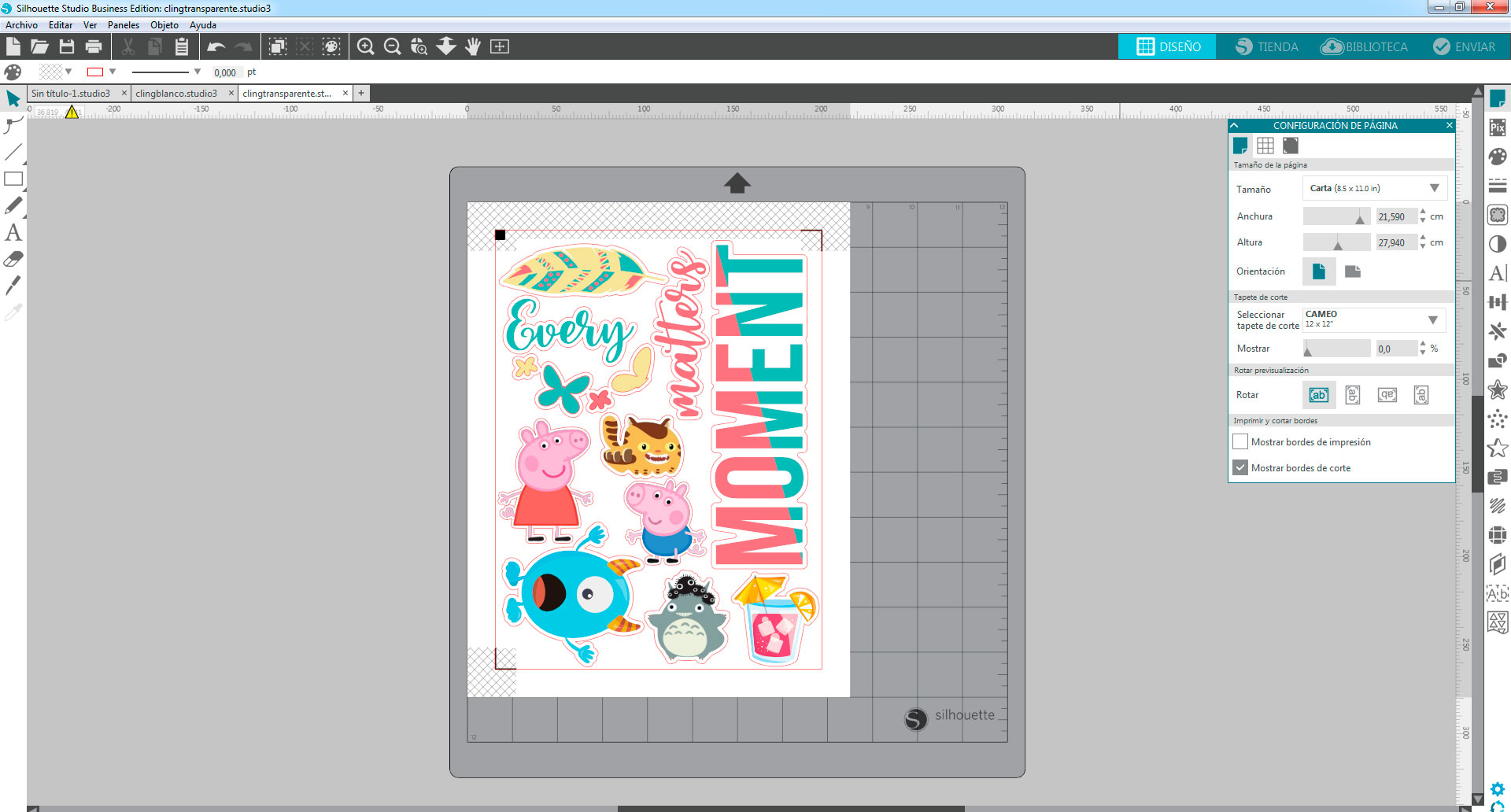Switch to Sin título-1.studio3 tab
1511x812 pixels.
click(x=71, y=94)
